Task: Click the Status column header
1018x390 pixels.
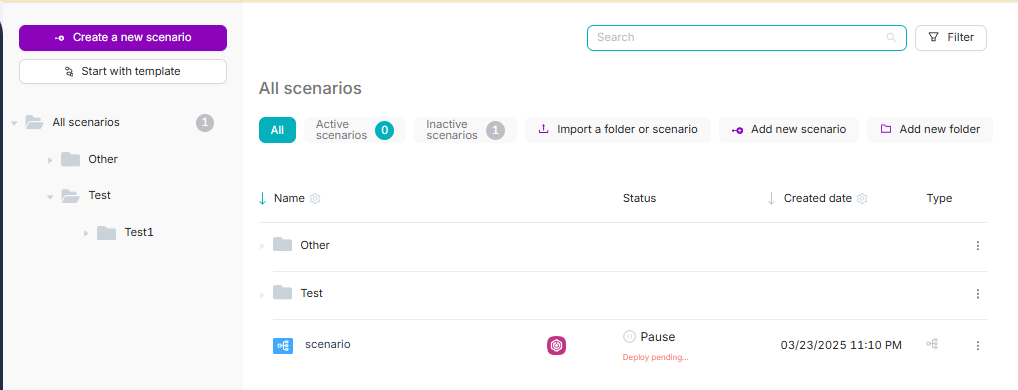Action: [639, 199]
